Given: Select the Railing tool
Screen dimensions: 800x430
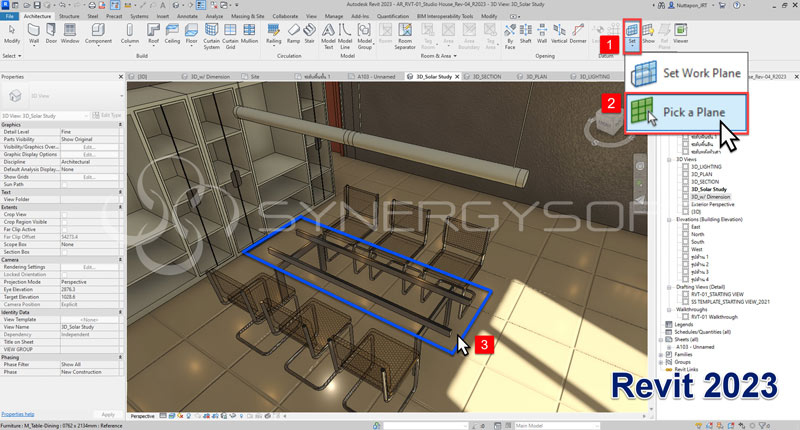Looking at the screenshot, I should 273,34.
